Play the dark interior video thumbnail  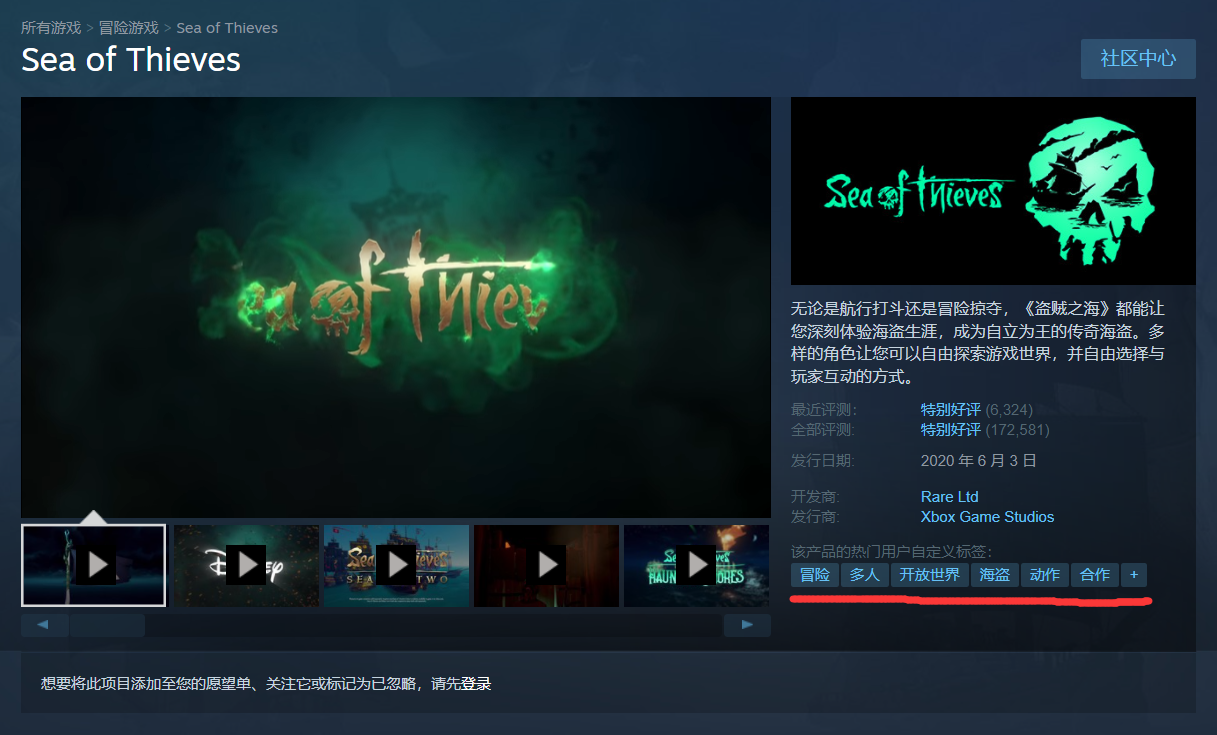(546, 565)
